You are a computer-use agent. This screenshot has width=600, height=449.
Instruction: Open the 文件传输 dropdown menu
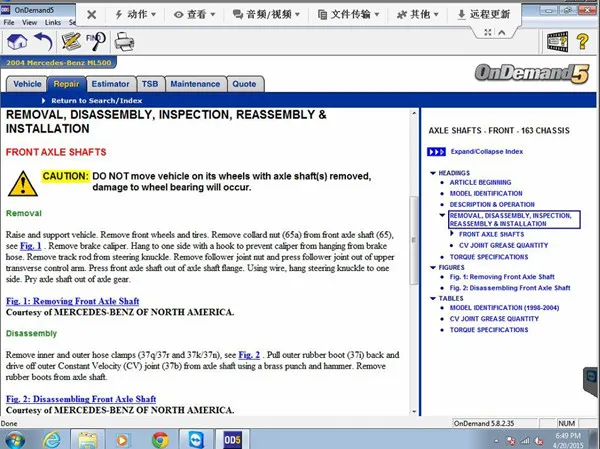click(x=349, y=15)
